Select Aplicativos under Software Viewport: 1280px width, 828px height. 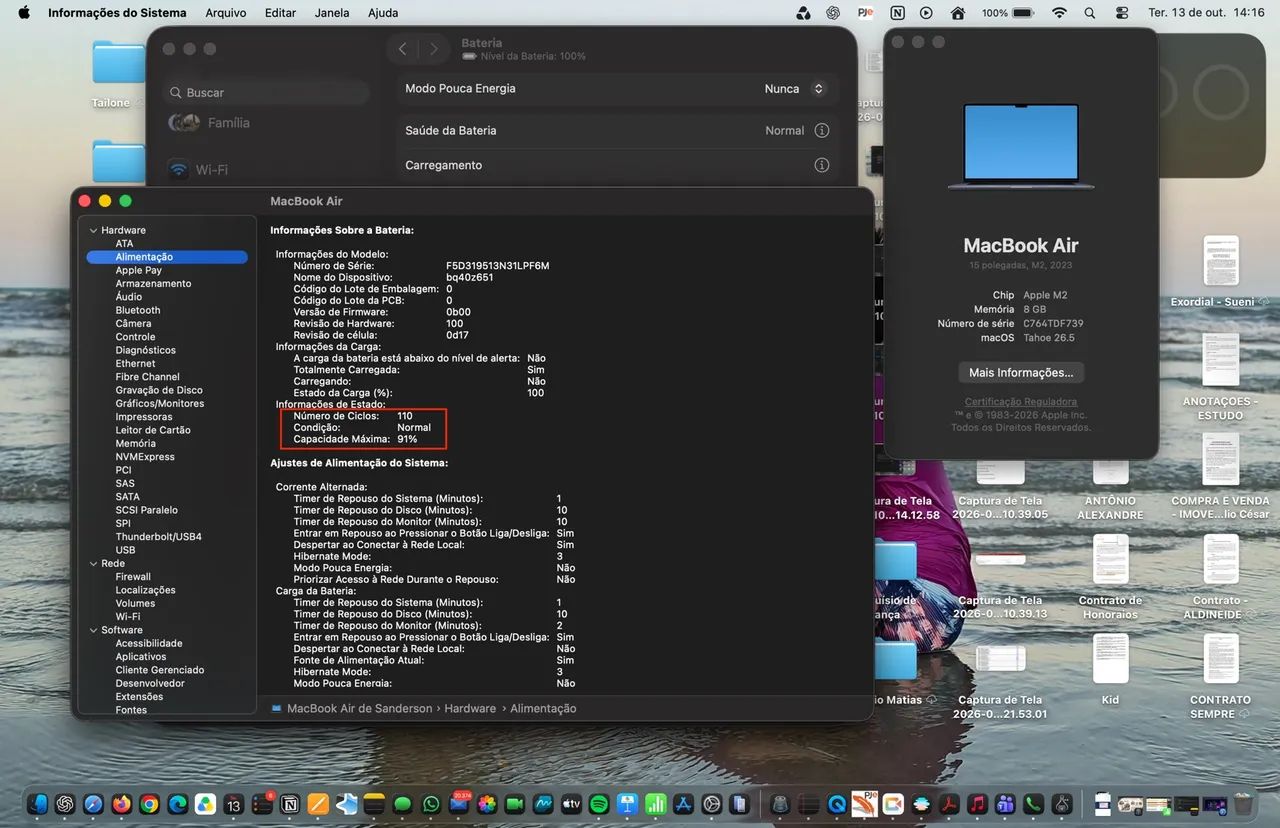141,657
